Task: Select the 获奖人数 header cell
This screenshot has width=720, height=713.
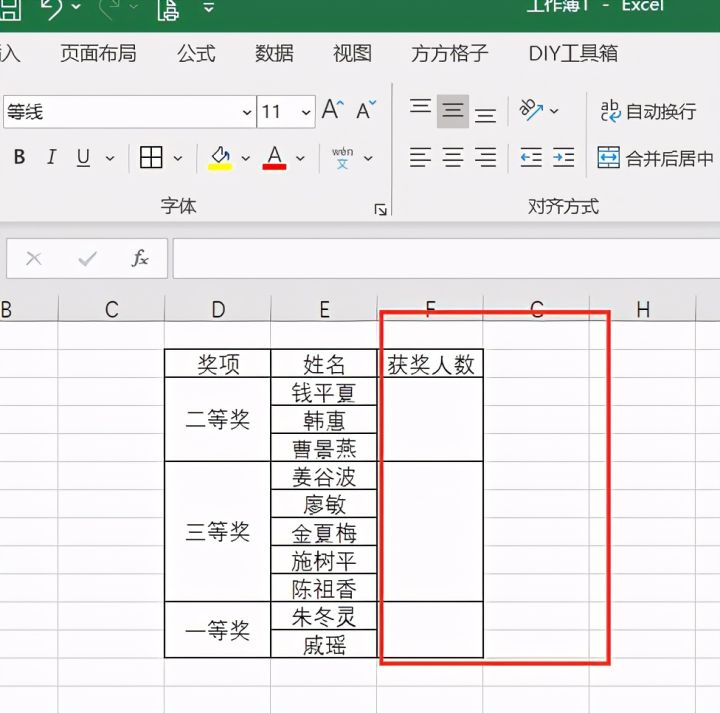Action: tap(430, 364)
